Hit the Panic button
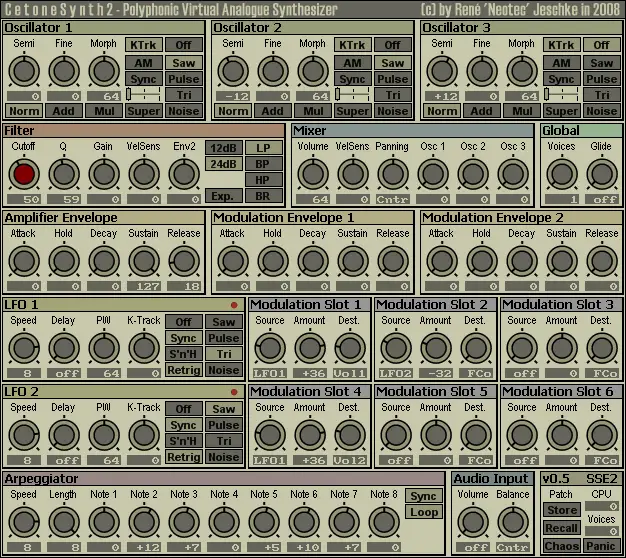This screenshot has width=626, height=558. pos(602,546)
